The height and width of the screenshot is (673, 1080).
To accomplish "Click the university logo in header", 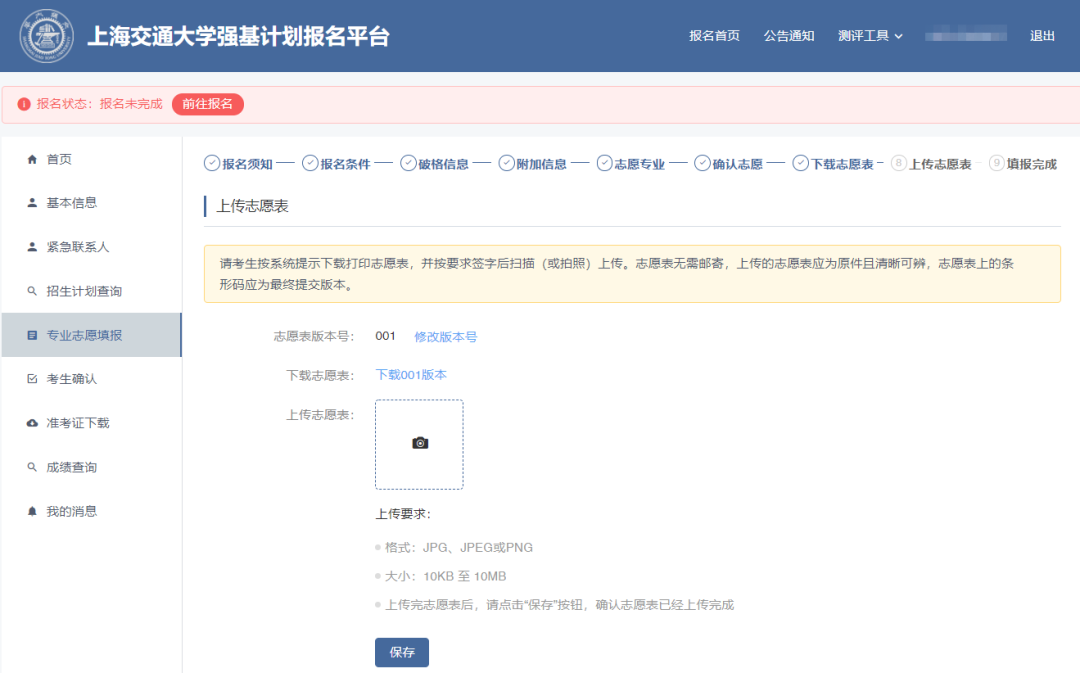I will pos(47,36).
